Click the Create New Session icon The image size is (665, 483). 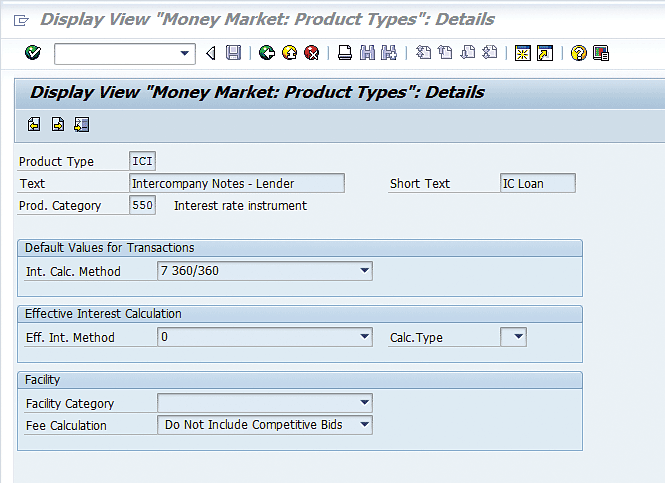coord(522,53)
